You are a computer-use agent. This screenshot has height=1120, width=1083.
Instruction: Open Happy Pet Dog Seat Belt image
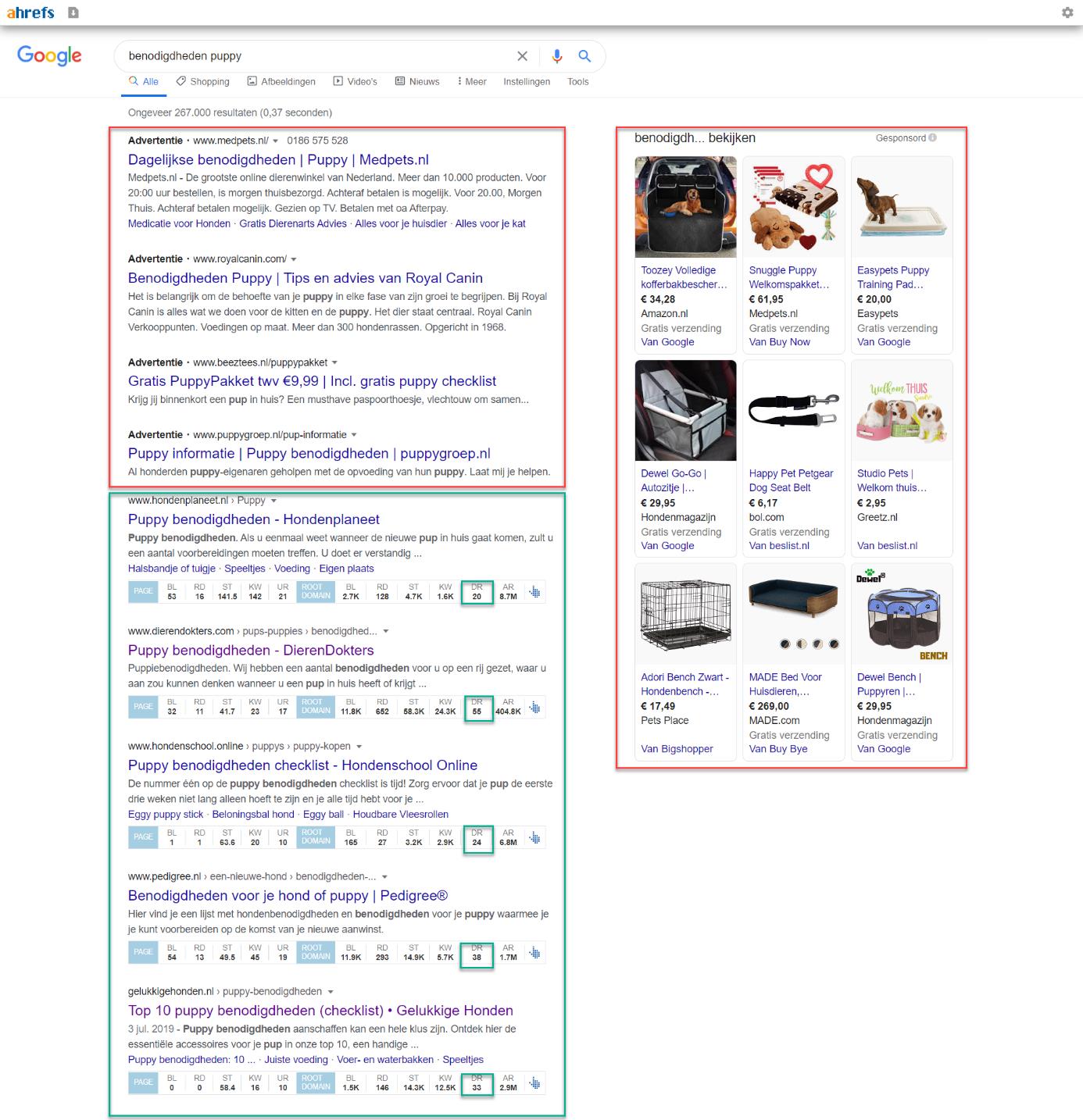[793, 410]
